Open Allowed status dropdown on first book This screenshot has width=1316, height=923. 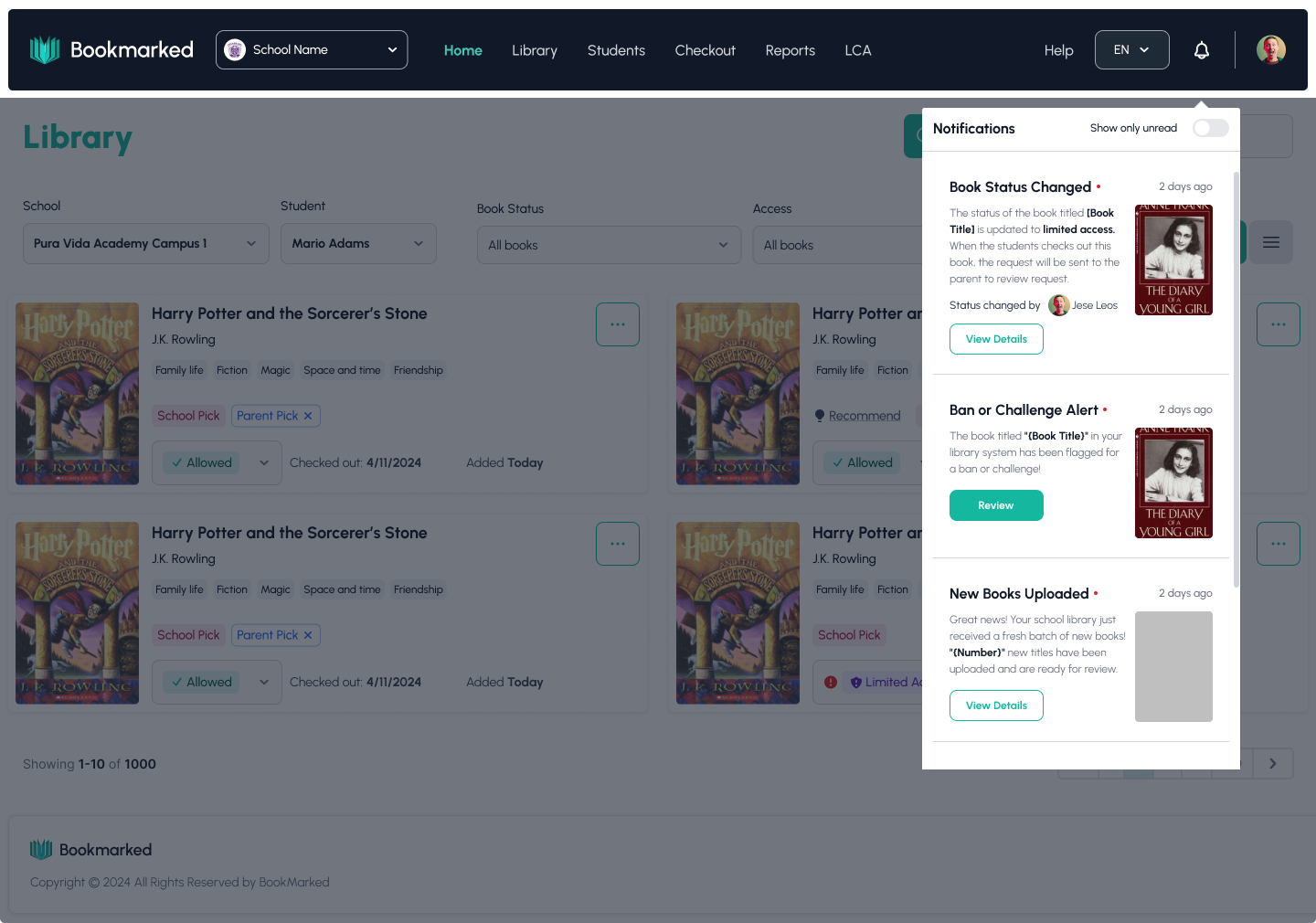point(263,463)
